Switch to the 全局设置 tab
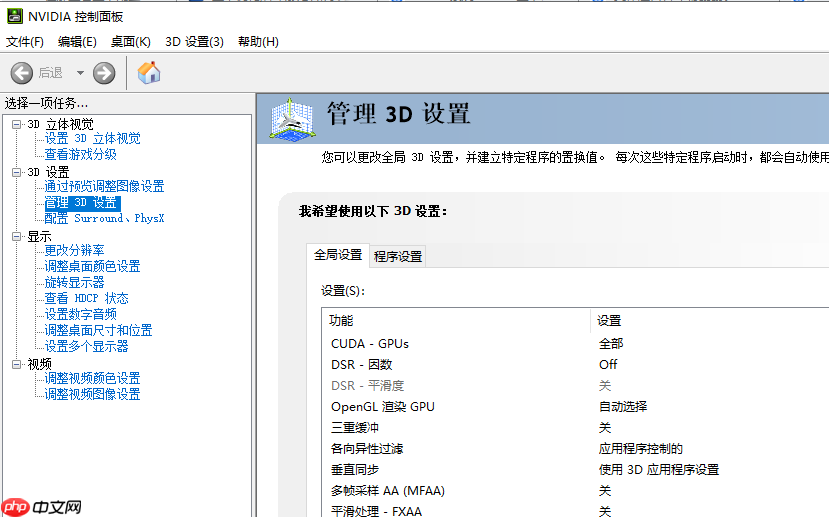 338,255
